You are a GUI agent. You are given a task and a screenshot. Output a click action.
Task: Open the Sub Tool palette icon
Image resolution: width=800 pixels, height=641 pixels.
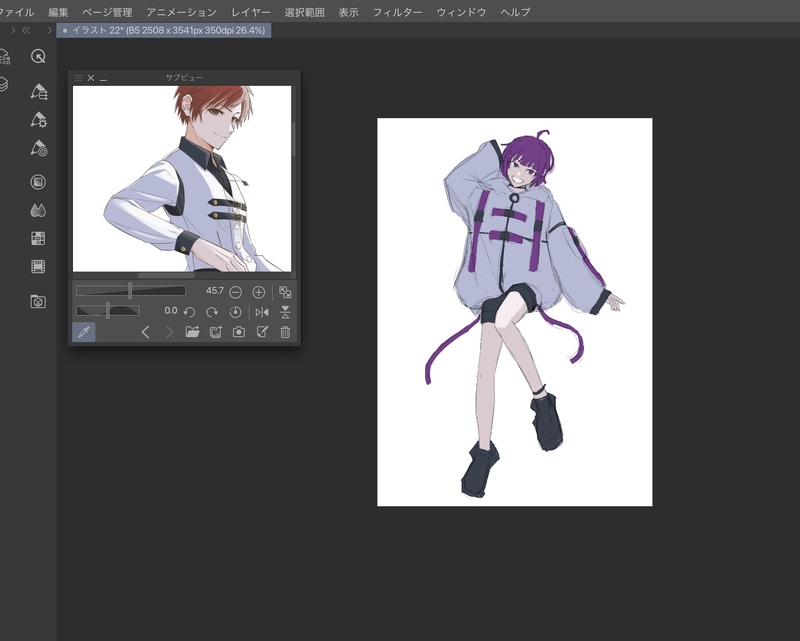click(38, 92)
